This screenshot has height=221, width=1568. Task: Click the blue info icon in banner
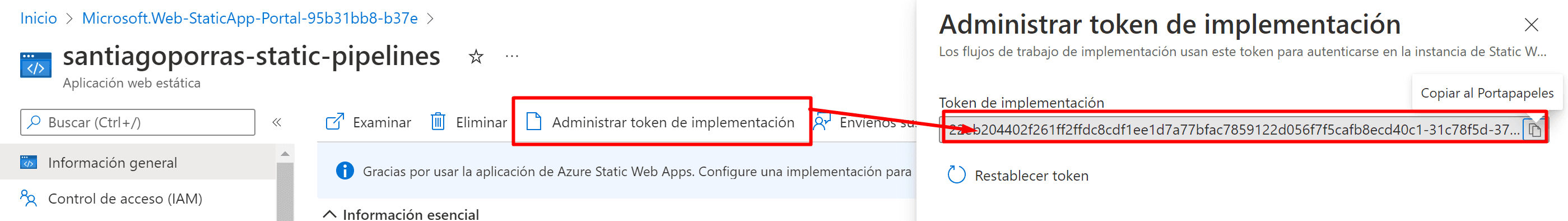(x=345, y=171)
